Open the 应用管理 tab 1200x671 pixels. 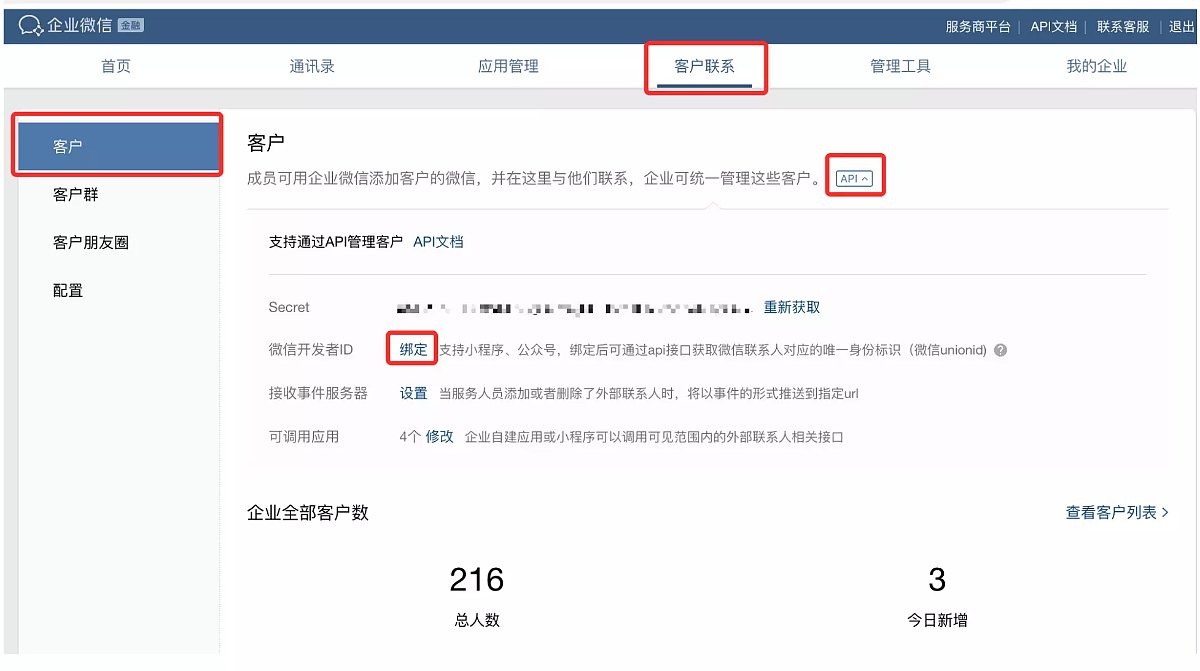pos(508,67)
